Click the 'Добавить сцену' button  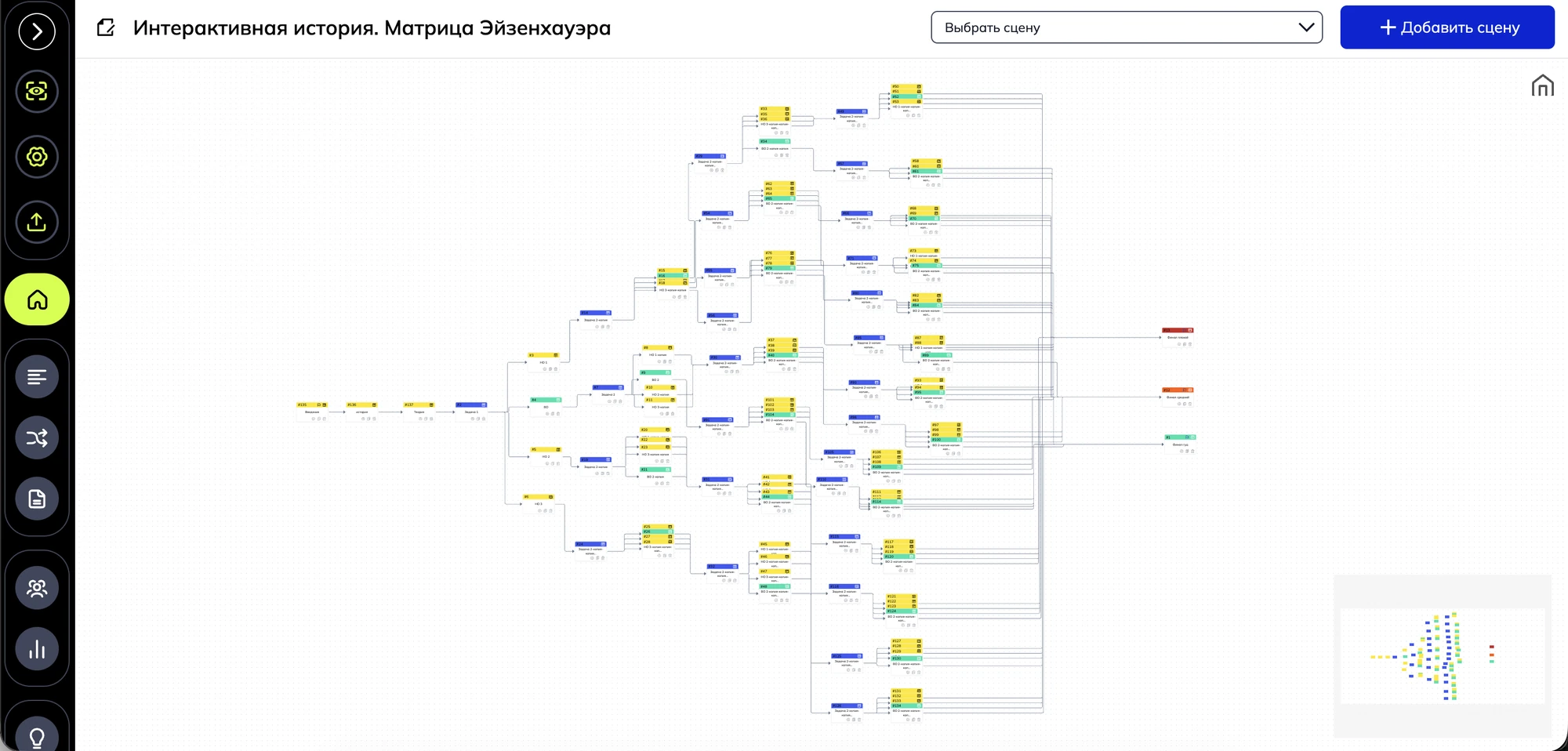tap(1447, 27)
